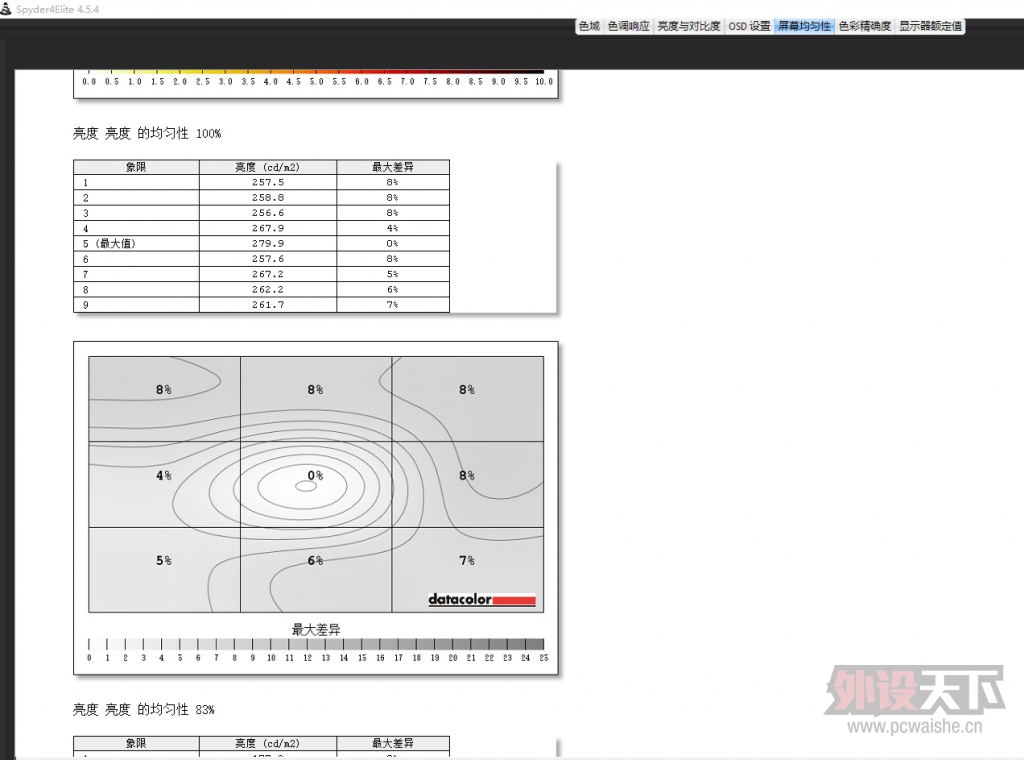The height and width of the screenshot is (760, 1024).
Task: Click the 象限 header of the 100% table
Action: click(x=136, y=167)
